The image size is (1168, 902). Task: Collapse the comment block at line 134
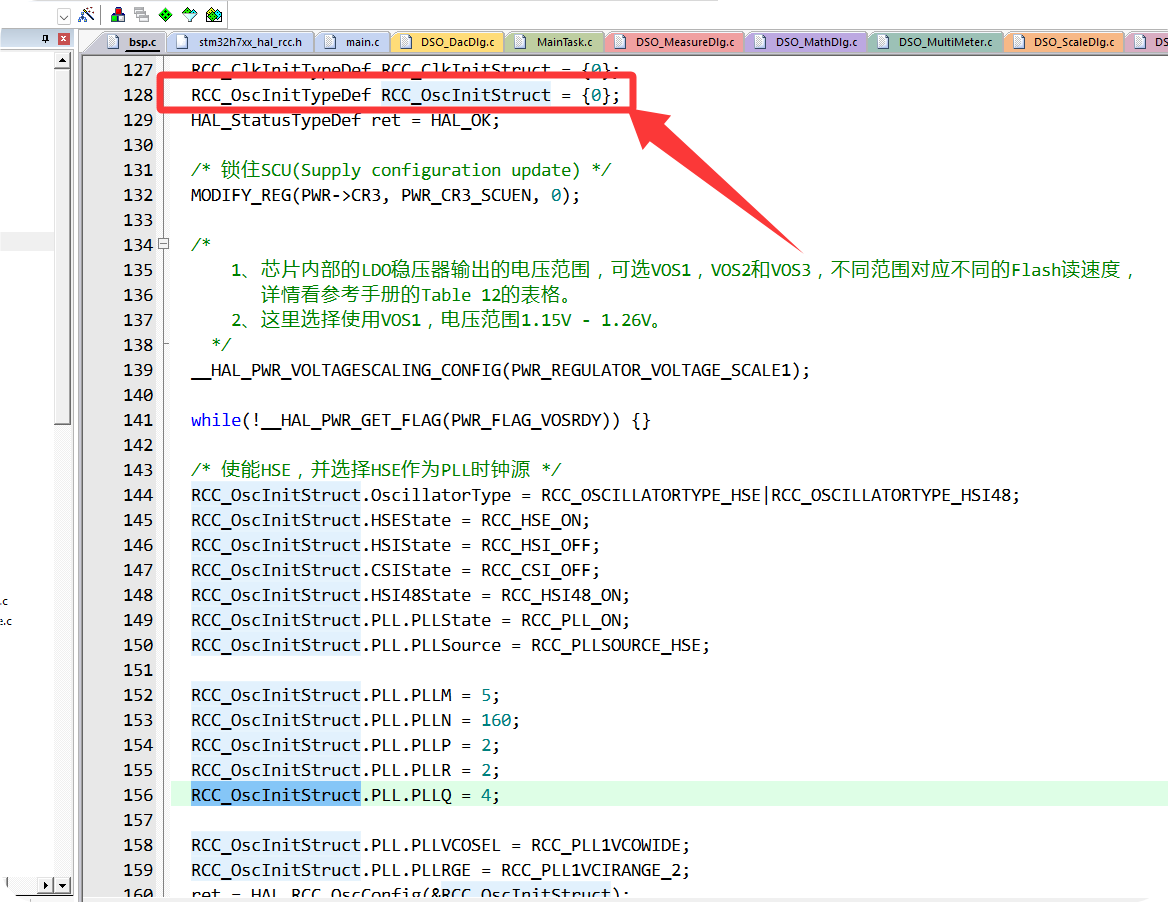[x=163, y=244]
